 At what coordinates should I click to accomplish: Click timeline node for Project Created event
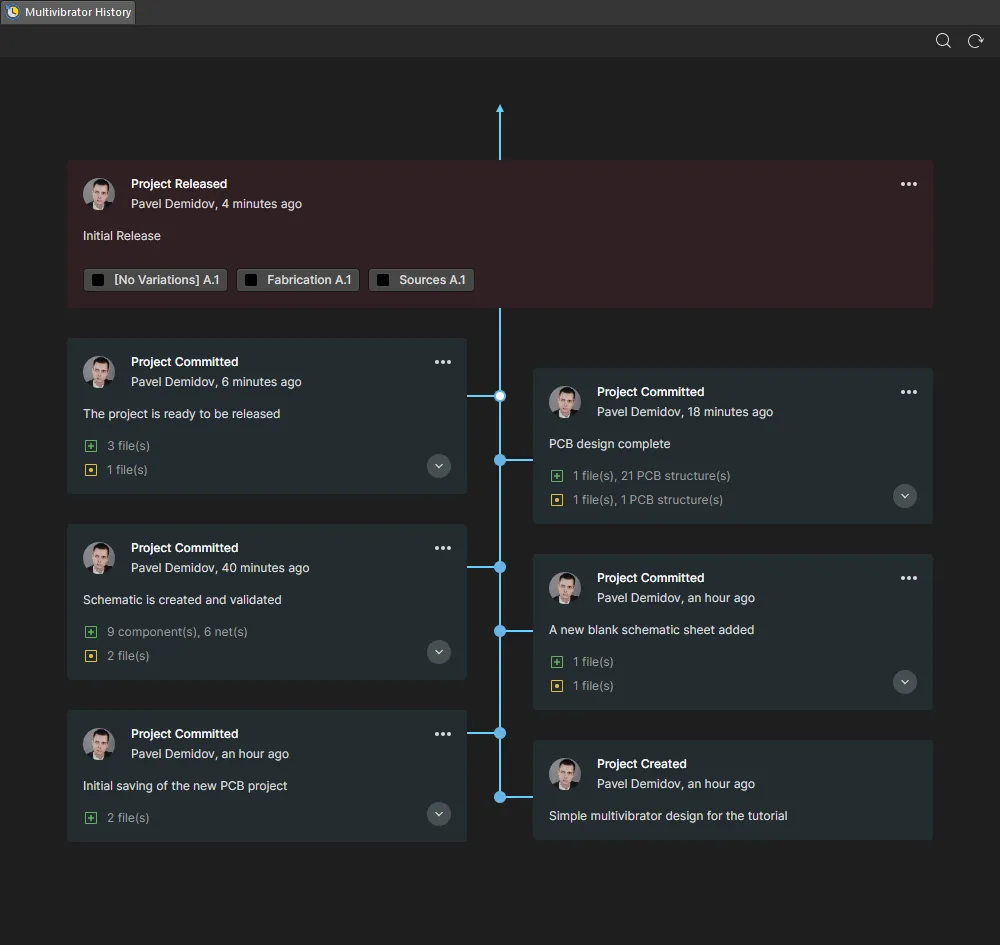(x=500, y=797)
